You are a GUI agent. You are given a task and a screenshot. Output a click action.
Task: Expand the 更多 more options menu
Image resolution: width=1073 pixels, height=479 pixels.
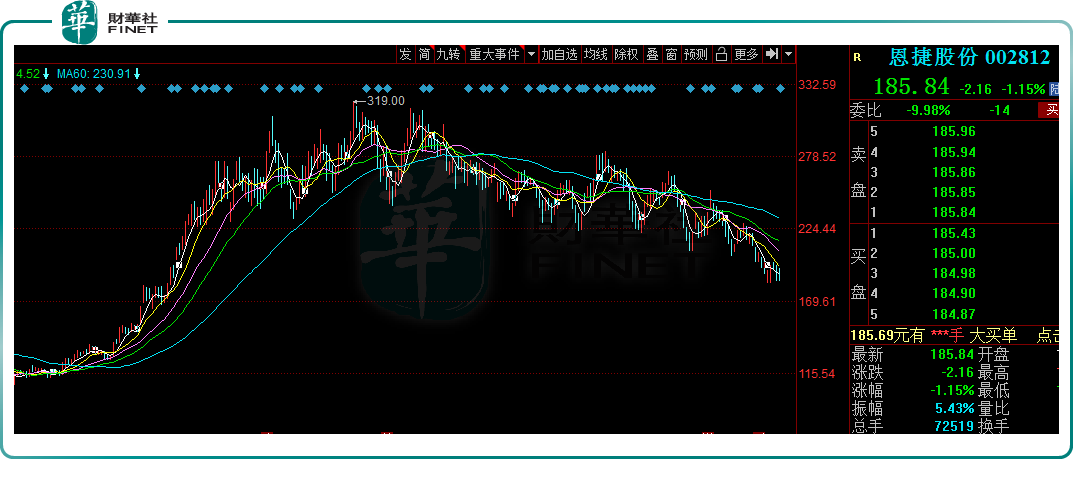pyautogui.click(x=746, y=54)
